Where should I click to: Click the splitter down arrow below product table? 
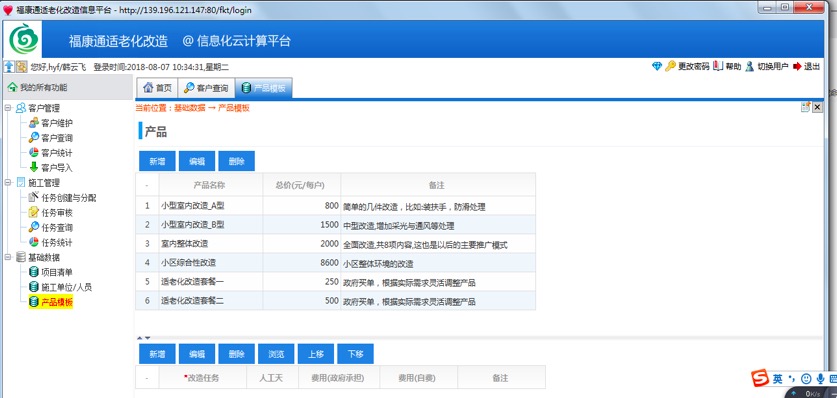(148, 338)
